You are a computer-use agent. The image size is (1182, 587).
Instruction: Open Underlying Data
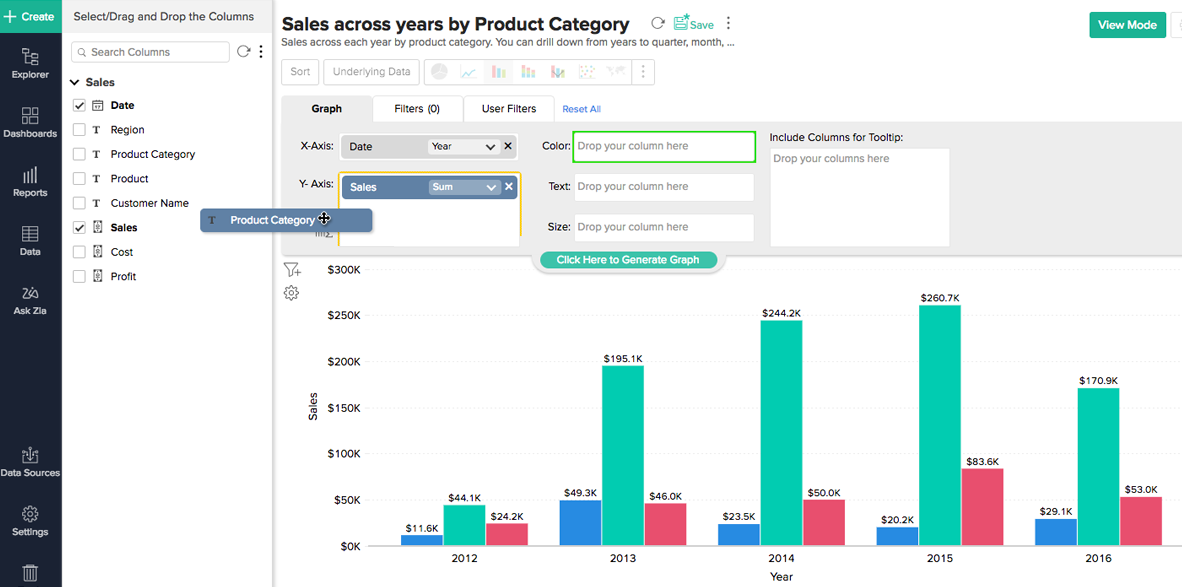coord(371,72)
